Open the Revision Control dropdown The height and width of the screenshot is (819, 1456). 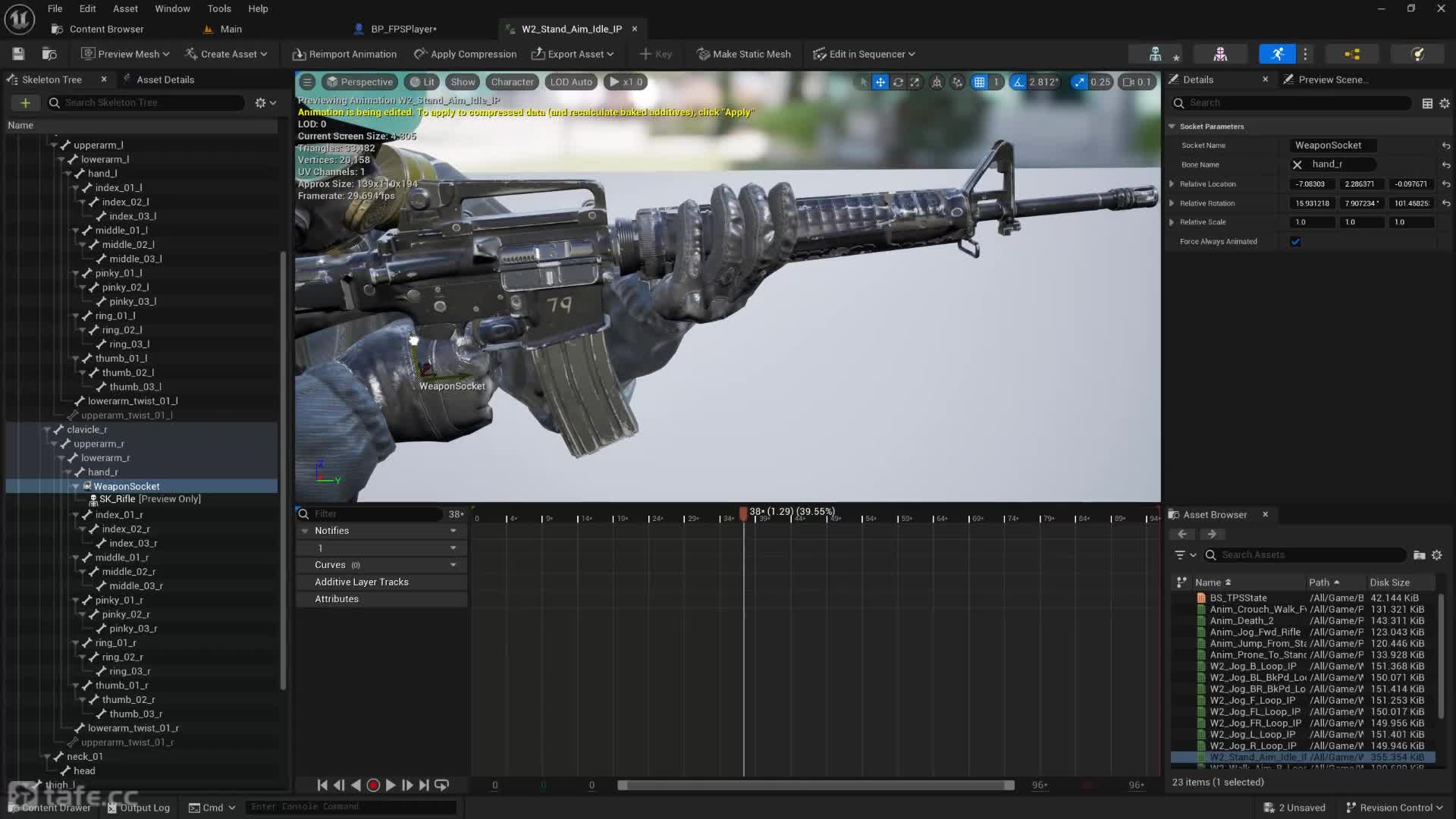pos(1394,808)
